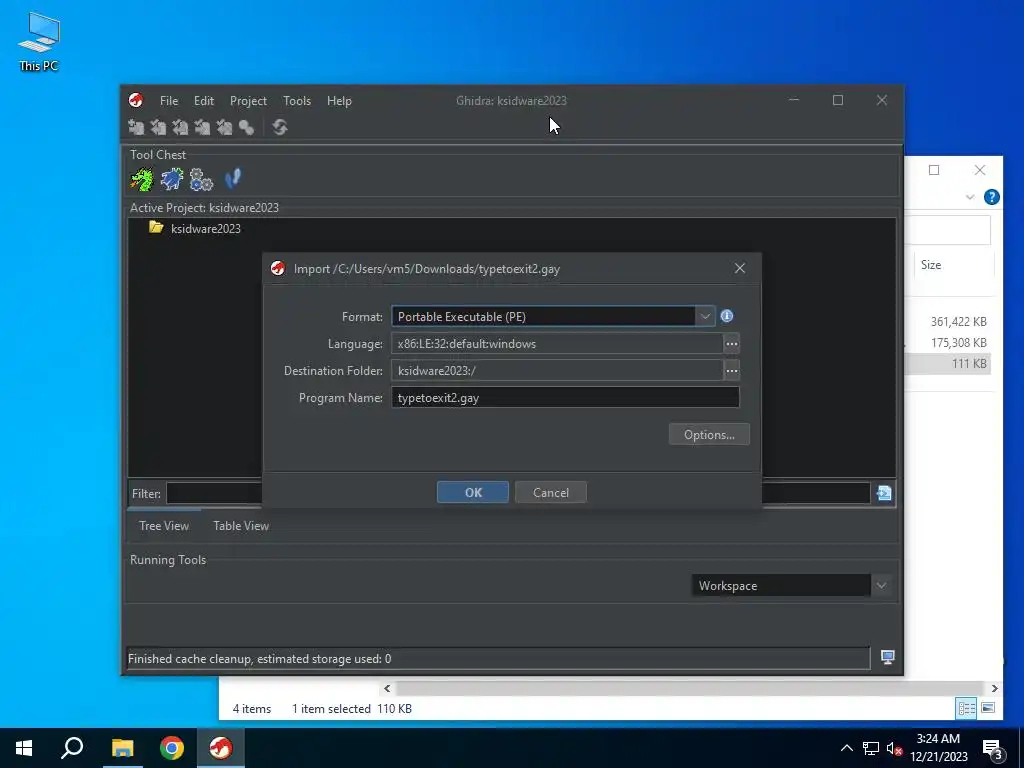Show hidden tray icons chevron
The width and height of the screenshot is (1024, 768).
(846, 748)
